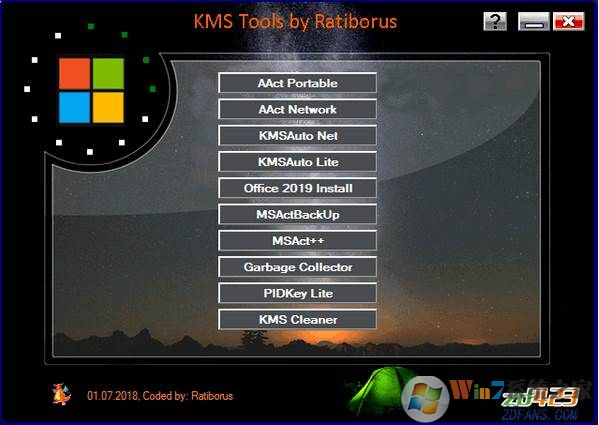The height and width of the screenshot is (425, 599).
Task: Run Office 2019 Install
Action: (297, 188)
